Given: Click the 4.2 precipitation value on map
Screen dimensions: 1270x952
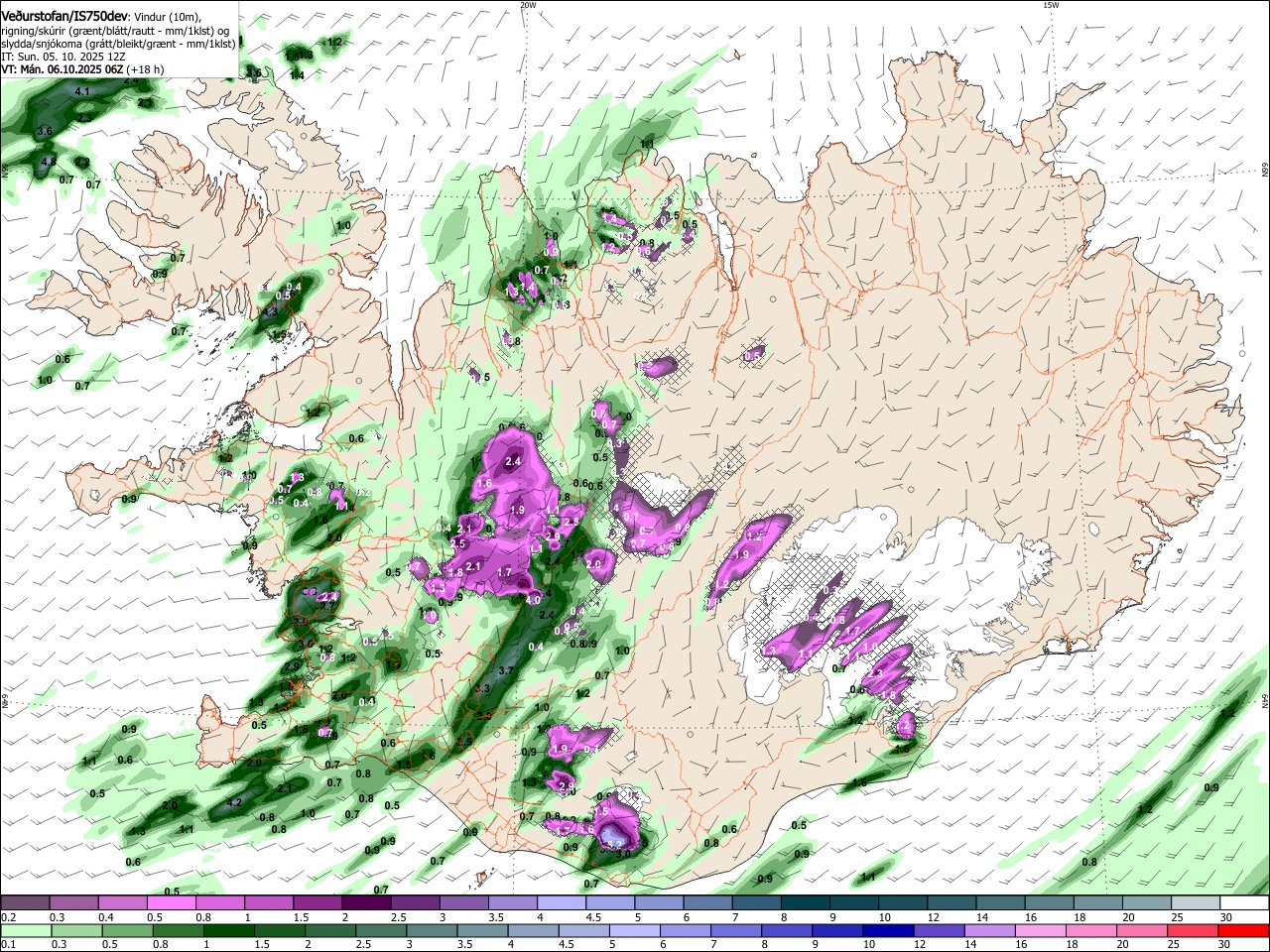Looking at the screenshot, I should point(235,802).
